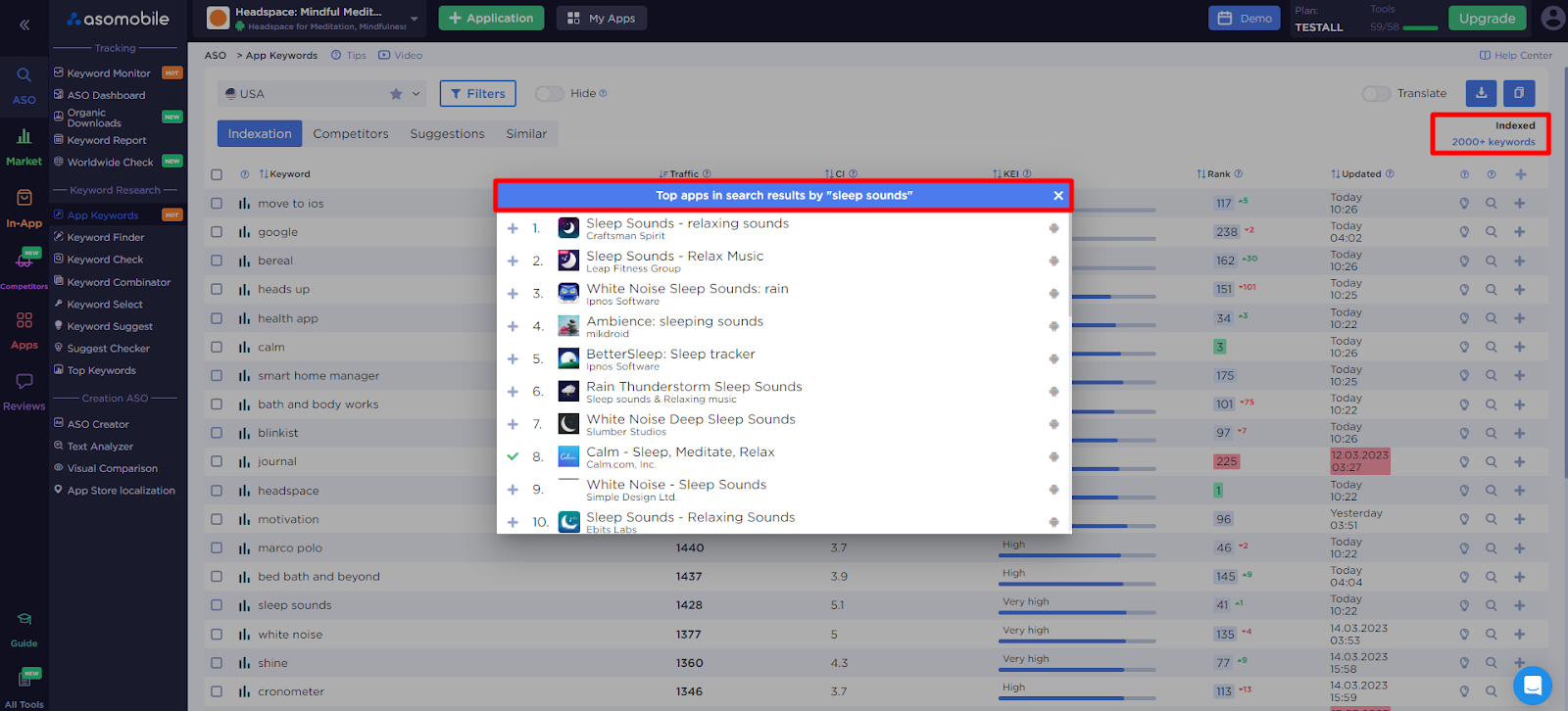Click the Demo button
1568x711 pixels.
pyautogui.click(x=1245, y=19)
